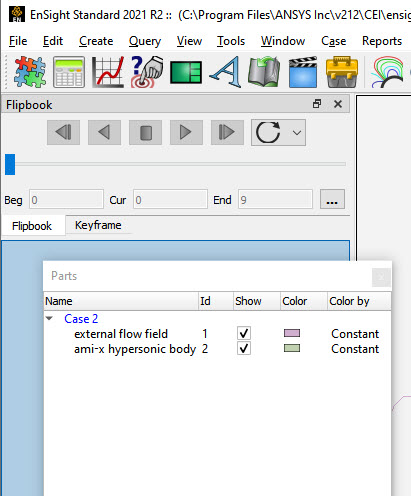Open the Window menu
The image size is (411, 496).
[x=283, y=41]
